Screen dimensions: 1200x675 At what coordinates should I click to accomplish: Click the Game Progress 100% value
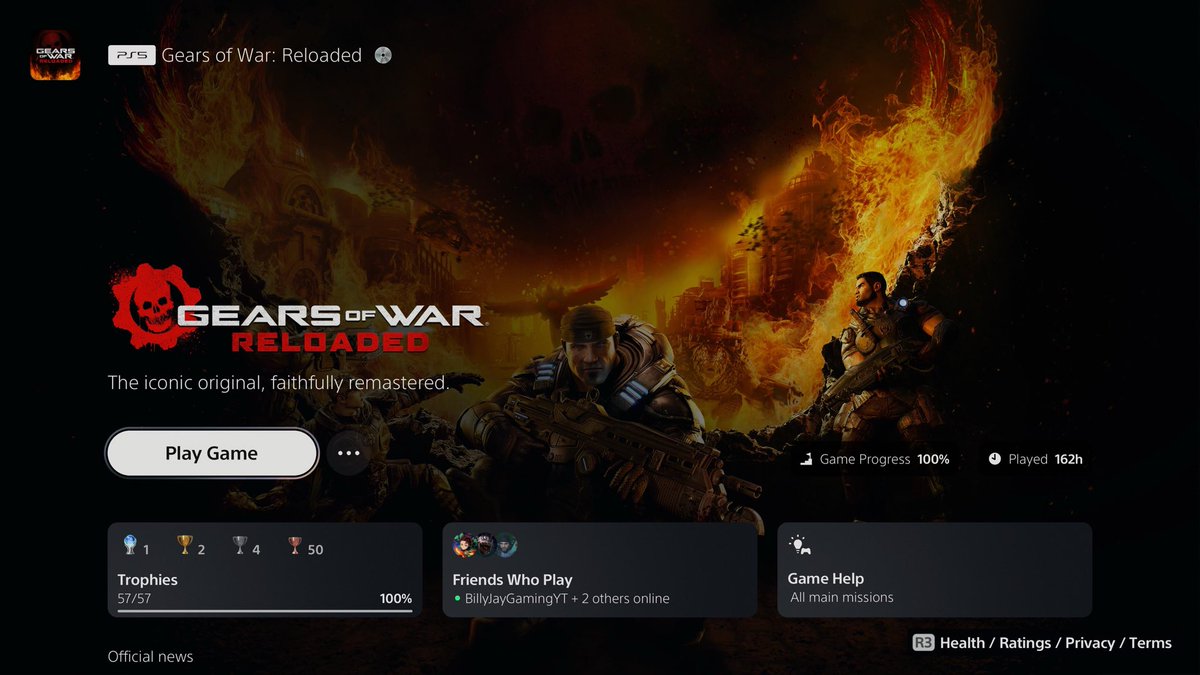coord(933,459)
